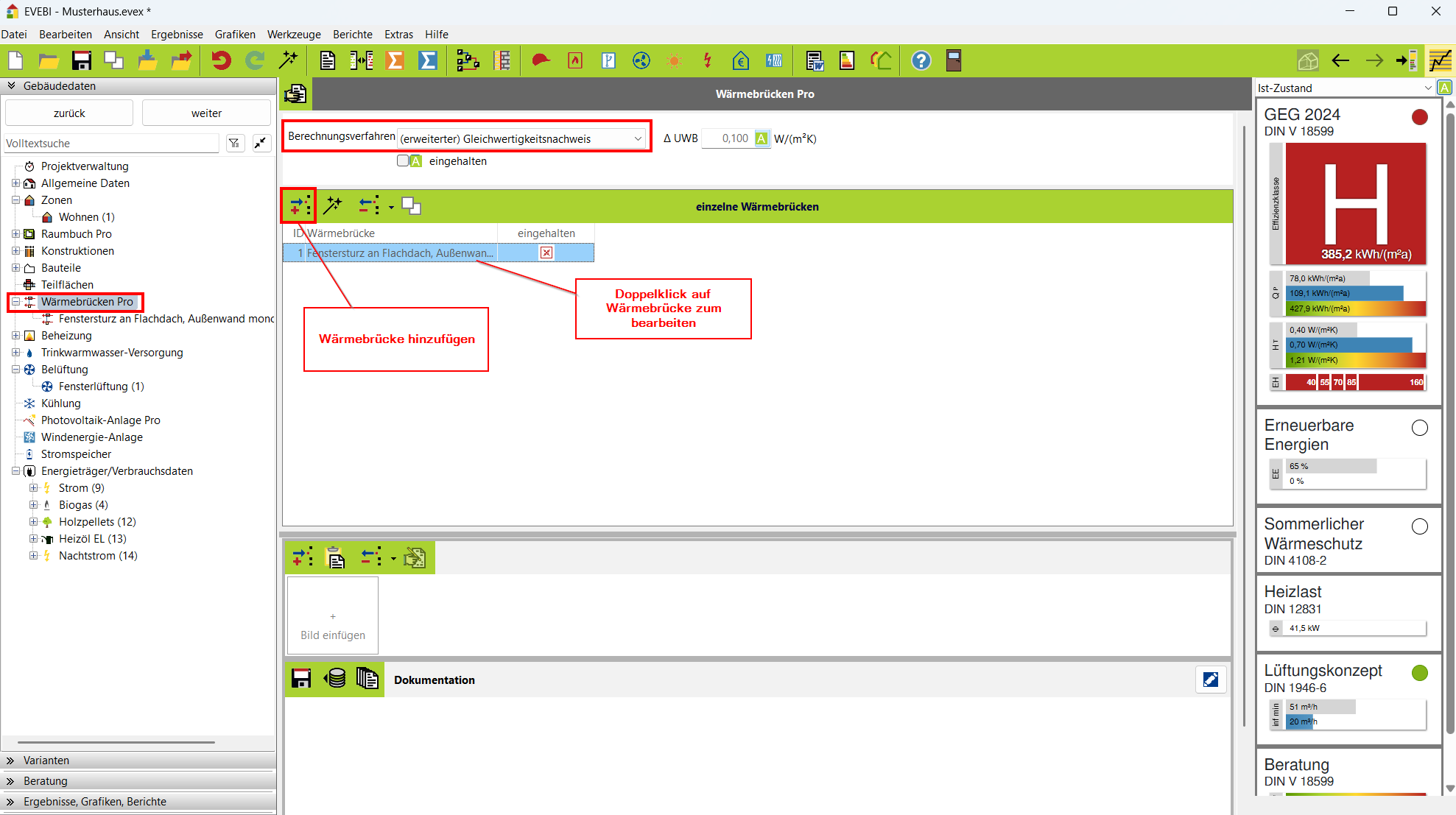This screenshot has width=1456, height=815.
Task: Click the red undo arrow icon
Action: (x=221, y=60)
